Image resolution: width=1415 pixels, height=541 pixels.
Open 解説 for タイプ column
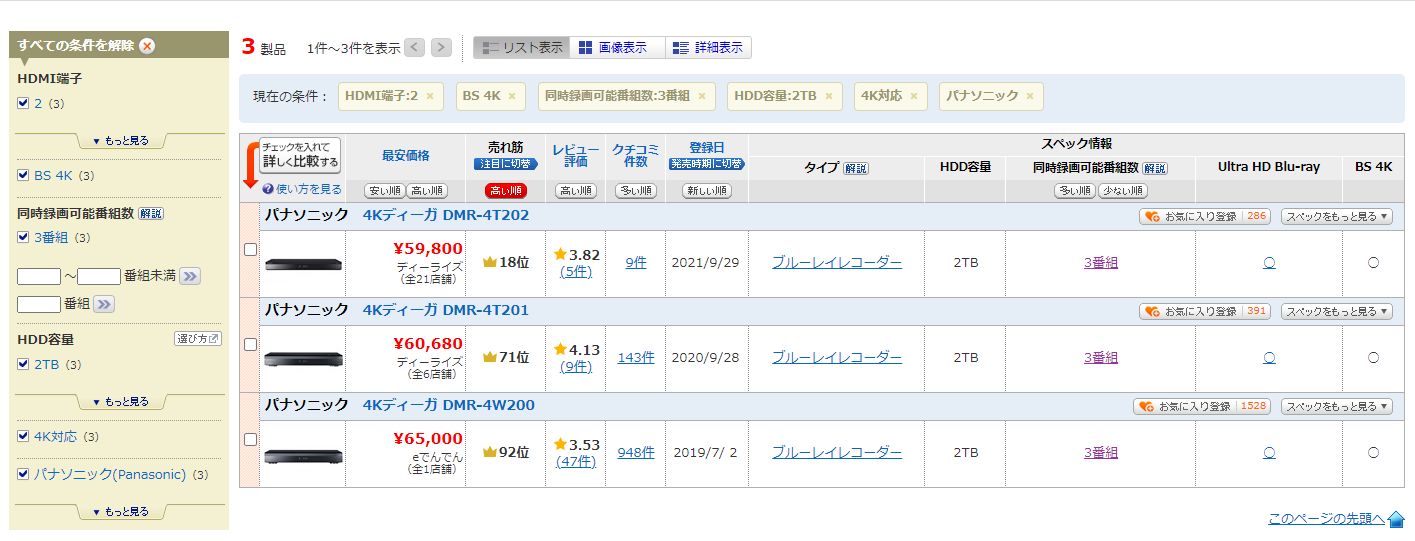click(856, 168)
